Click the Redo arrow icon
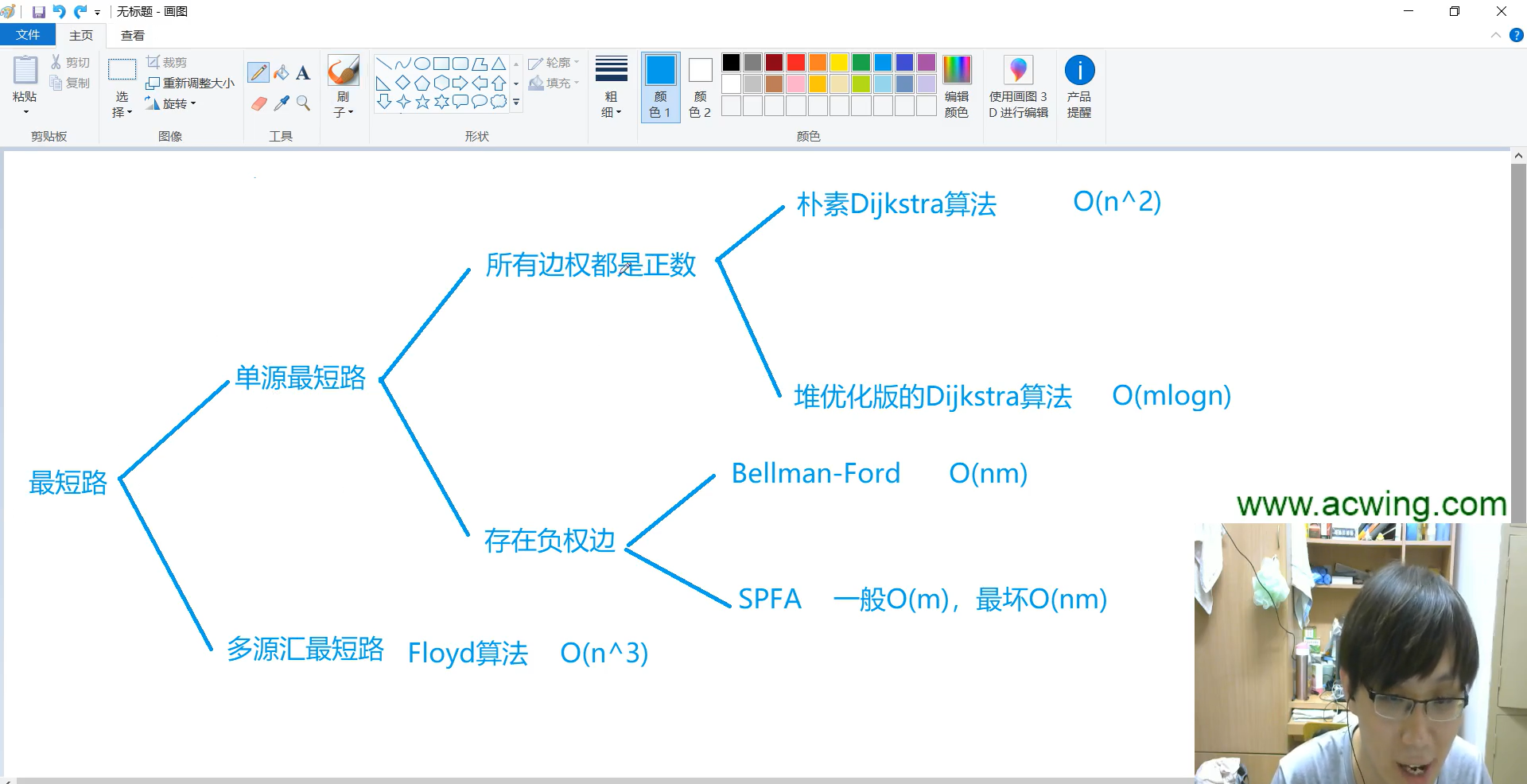1527x784 pixels. tap(80, 12)
